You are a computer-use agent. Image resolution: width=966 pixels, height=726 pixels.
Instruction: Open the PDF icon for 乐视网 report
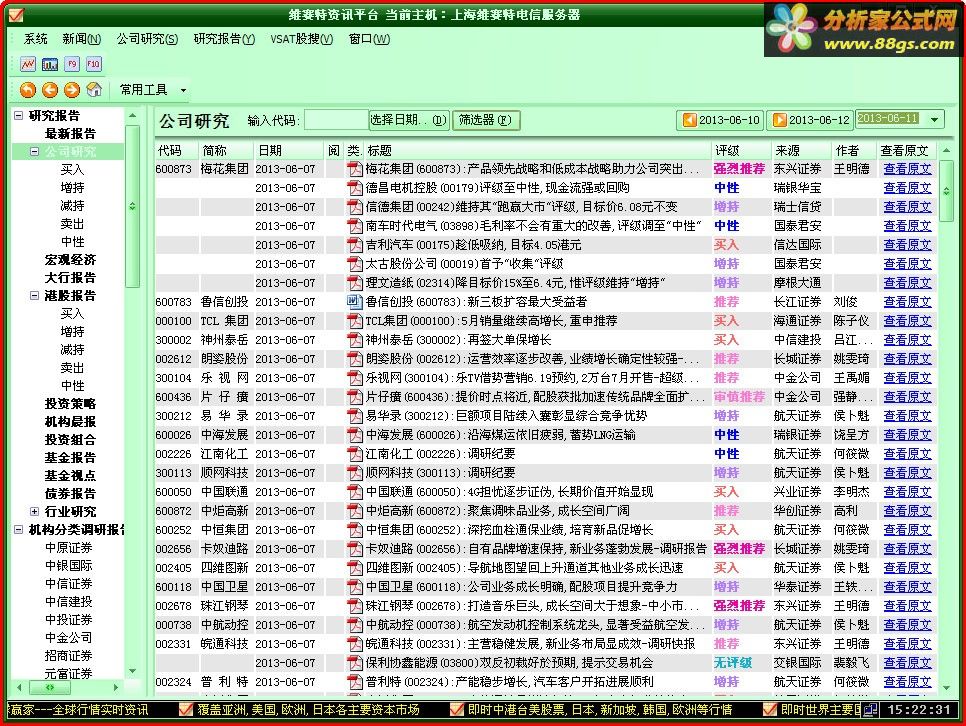(355, 378)
